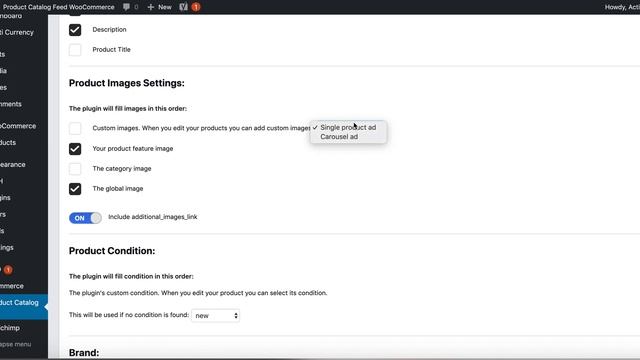Toggle off Include additional_images_link switch
The height and width of the screenshot is (360, 640).
[x=85, y=218]
